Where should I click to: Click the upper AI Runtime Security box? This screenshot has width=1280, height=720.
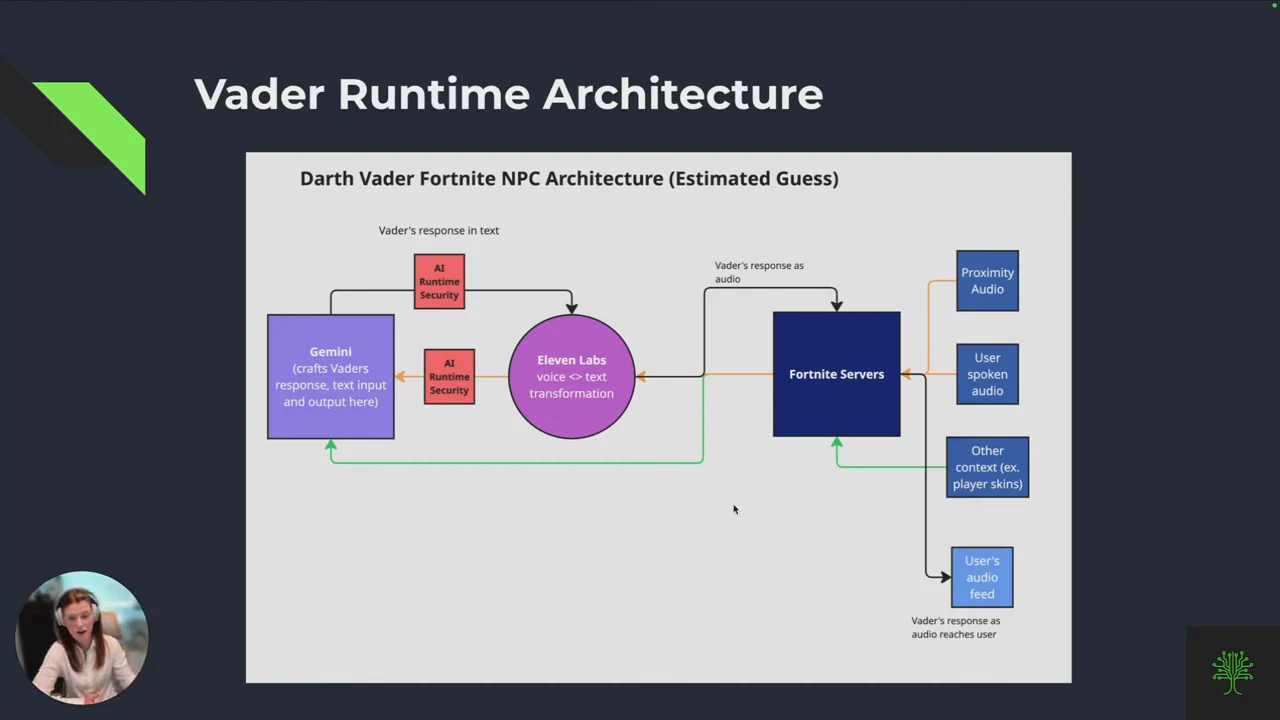click(x=439, y=282)
